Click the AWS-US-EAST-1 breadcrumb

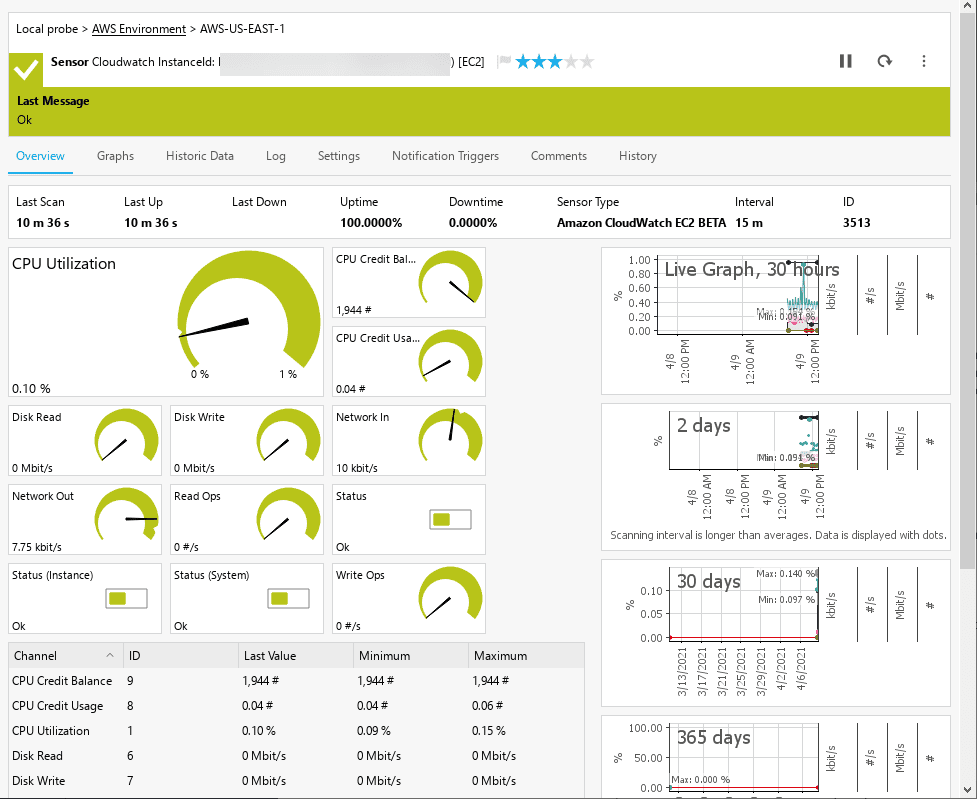point(242,29)
